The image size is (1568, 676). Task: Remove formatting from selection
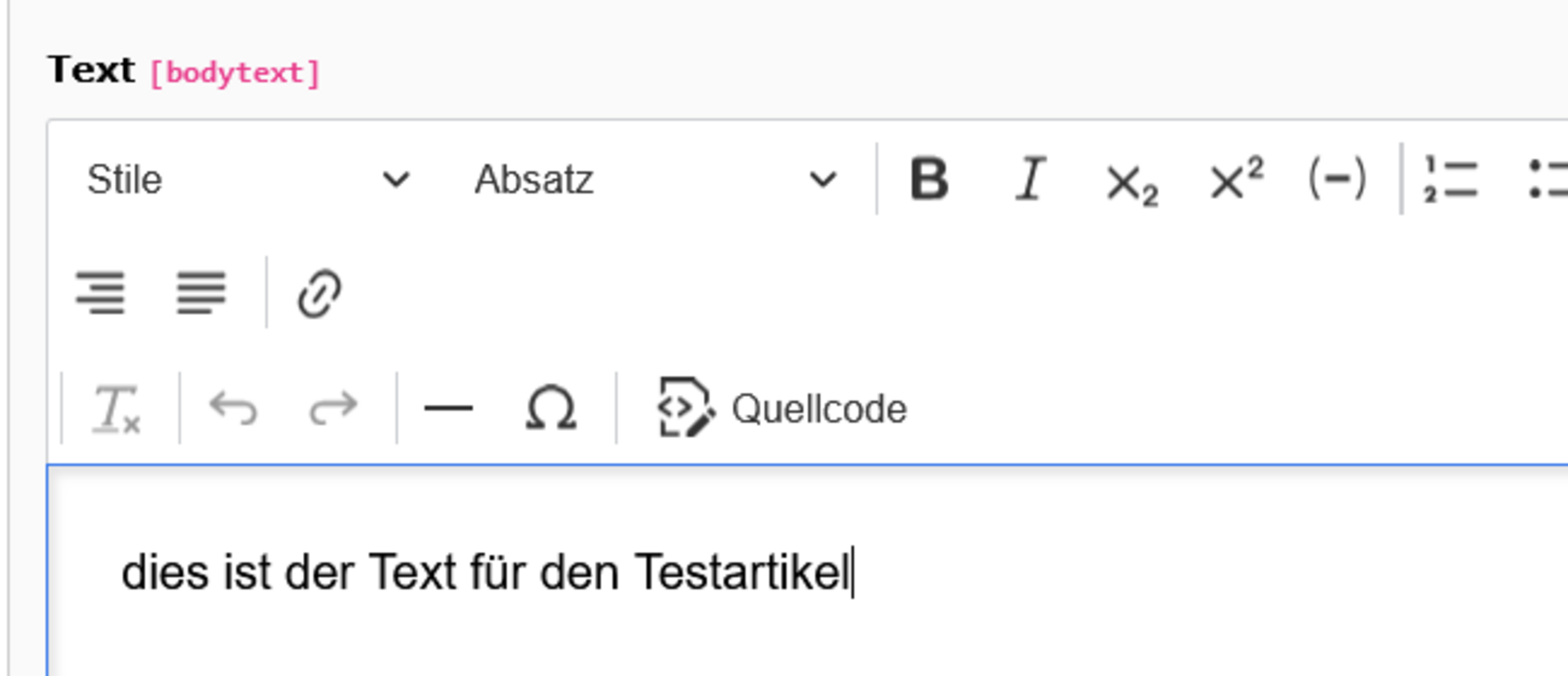pyautogui.click(x=116, y=408)
